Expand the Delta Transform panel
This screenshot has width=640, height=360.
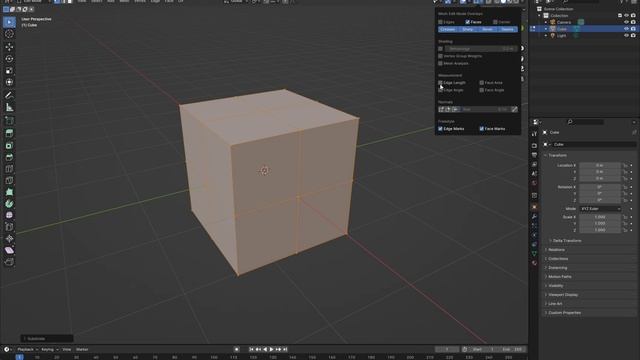[x=567, y=241]
